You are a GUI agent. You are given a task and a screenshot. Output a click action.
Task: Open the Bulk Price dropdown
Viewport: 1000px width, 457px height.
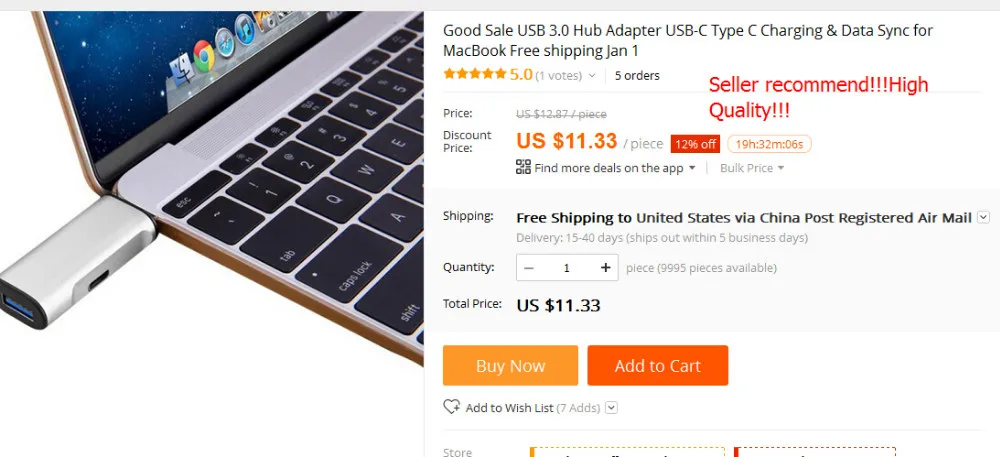(x=752, y=168)
